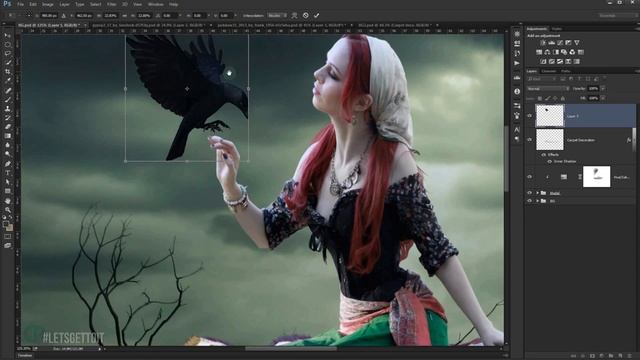This screenshot has height=360, width=640.
Task: Add a Hue/Saturation adjustment
Action: (x=539, y=52)
